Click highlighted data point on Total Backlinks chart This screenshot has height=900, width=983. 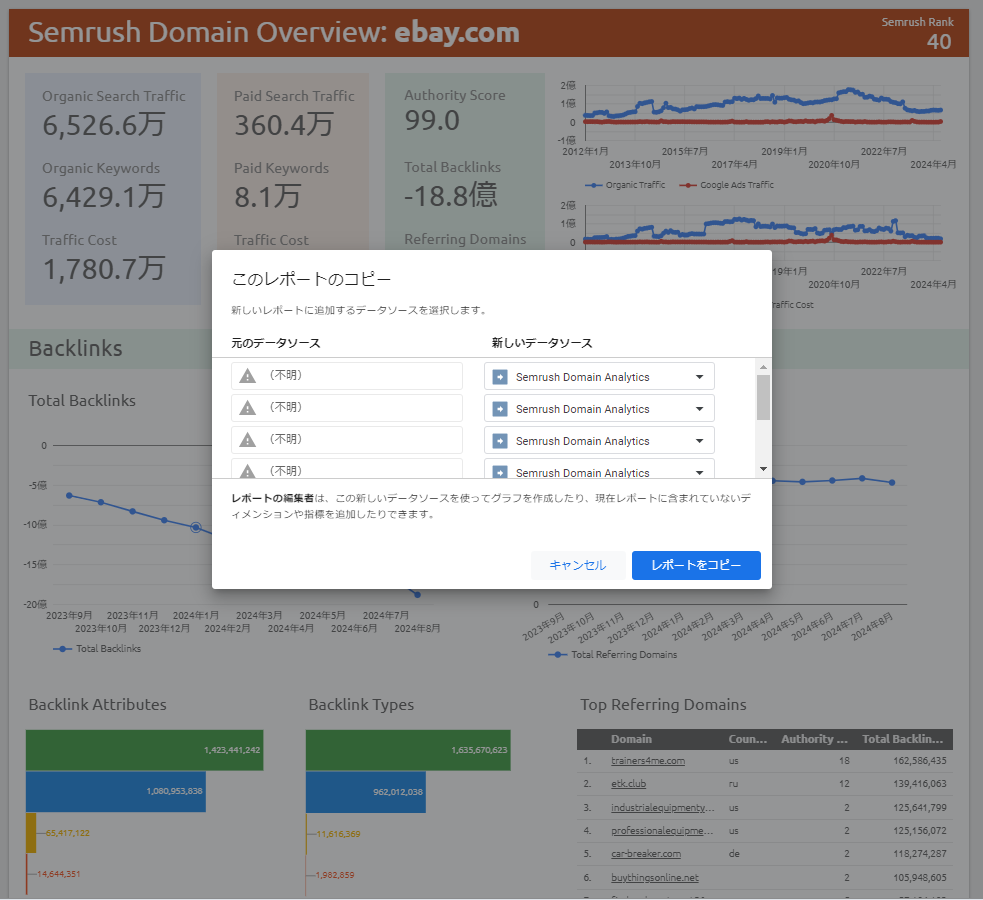click(x=196, y=528)
